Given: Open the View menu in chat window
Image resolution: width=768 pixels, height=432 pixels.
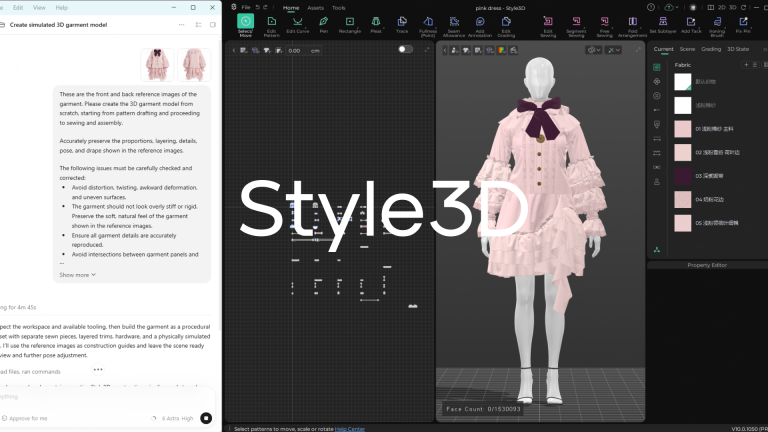Looking at the screenshot, I should [39, 7].
